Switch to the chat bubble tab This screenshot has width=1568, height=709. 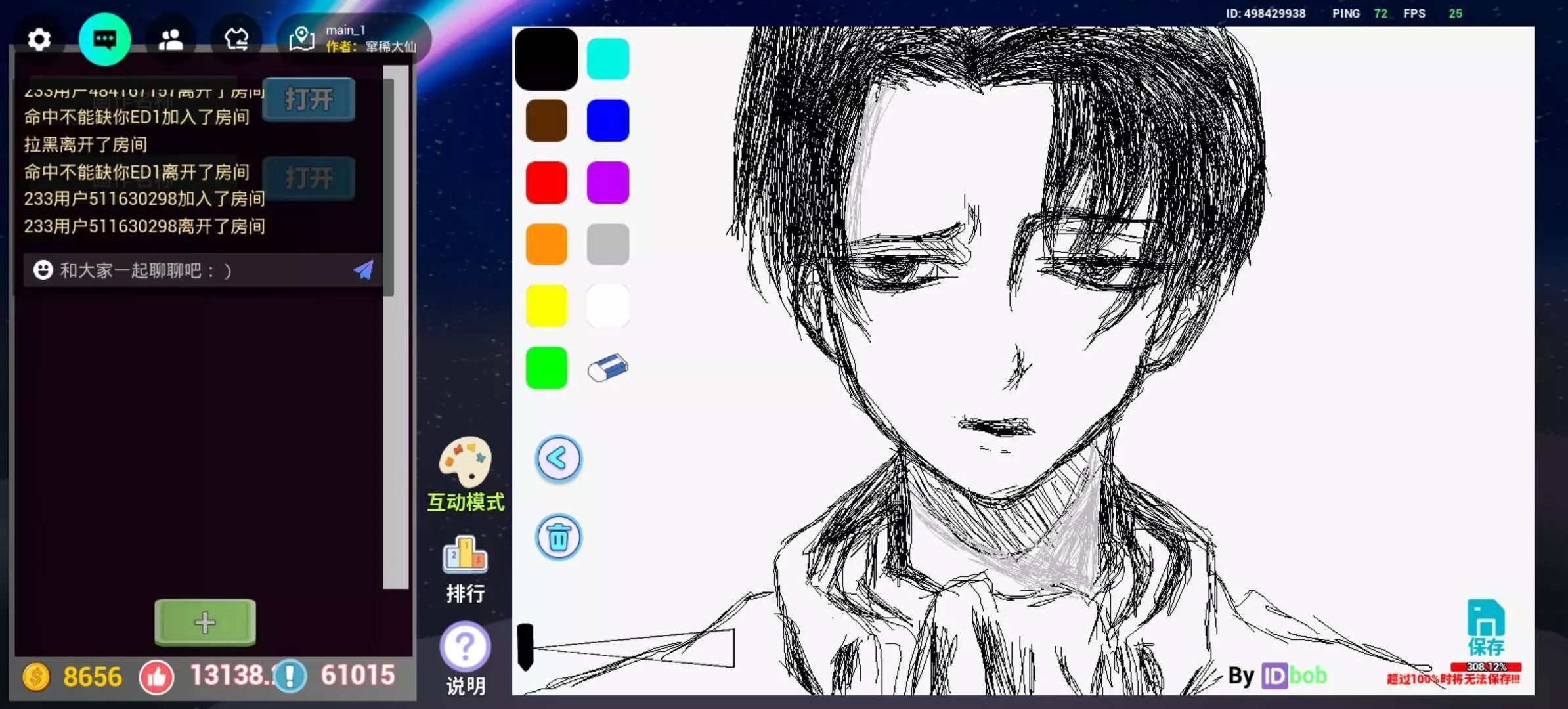tap(104, 39)
